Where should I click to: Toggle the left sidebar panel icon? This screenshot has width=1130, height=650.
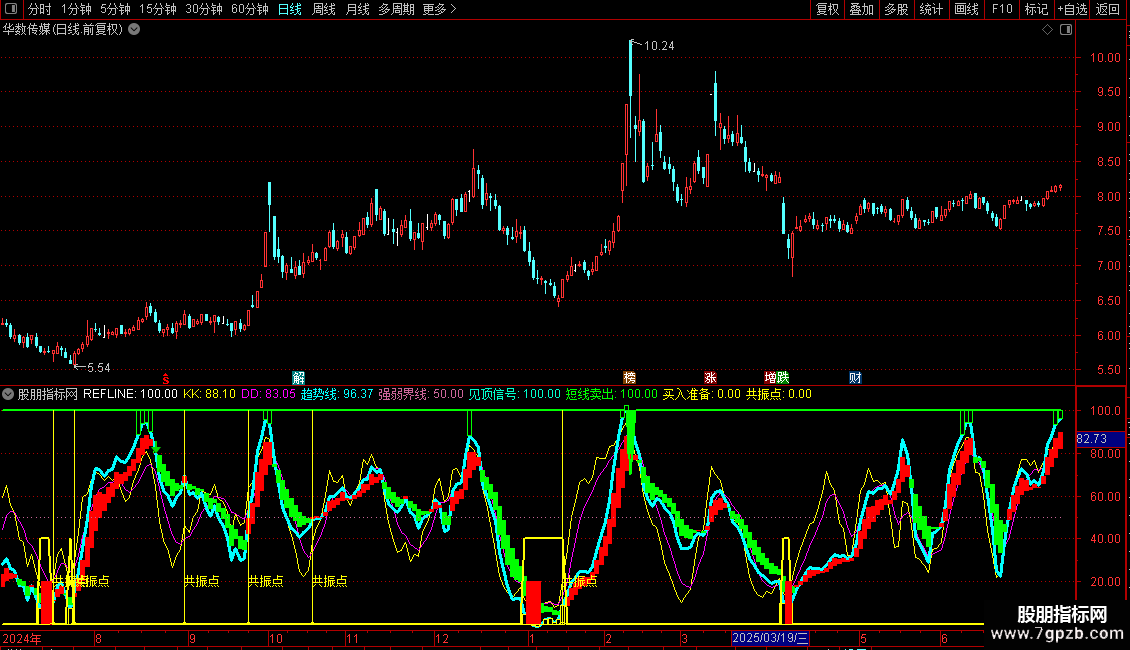11,9
